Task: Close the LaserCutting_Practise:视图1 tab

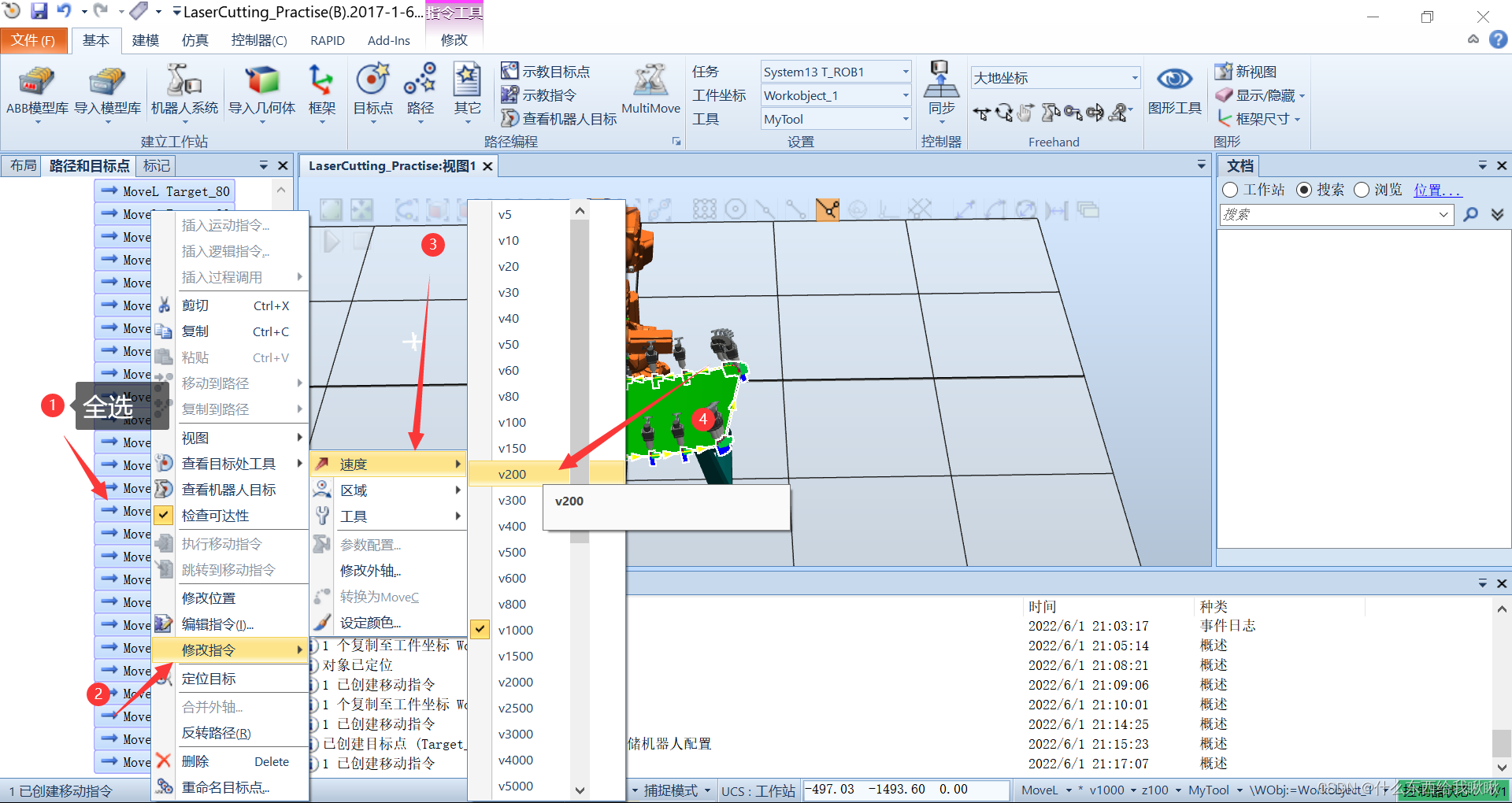Action: pos(487,166)
